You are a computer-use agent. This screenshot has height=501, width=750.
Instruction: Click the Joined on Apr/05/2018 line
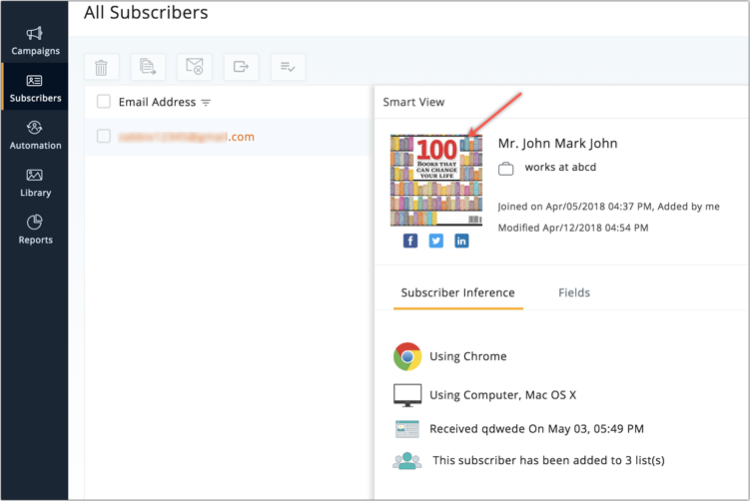pos(608,207)
